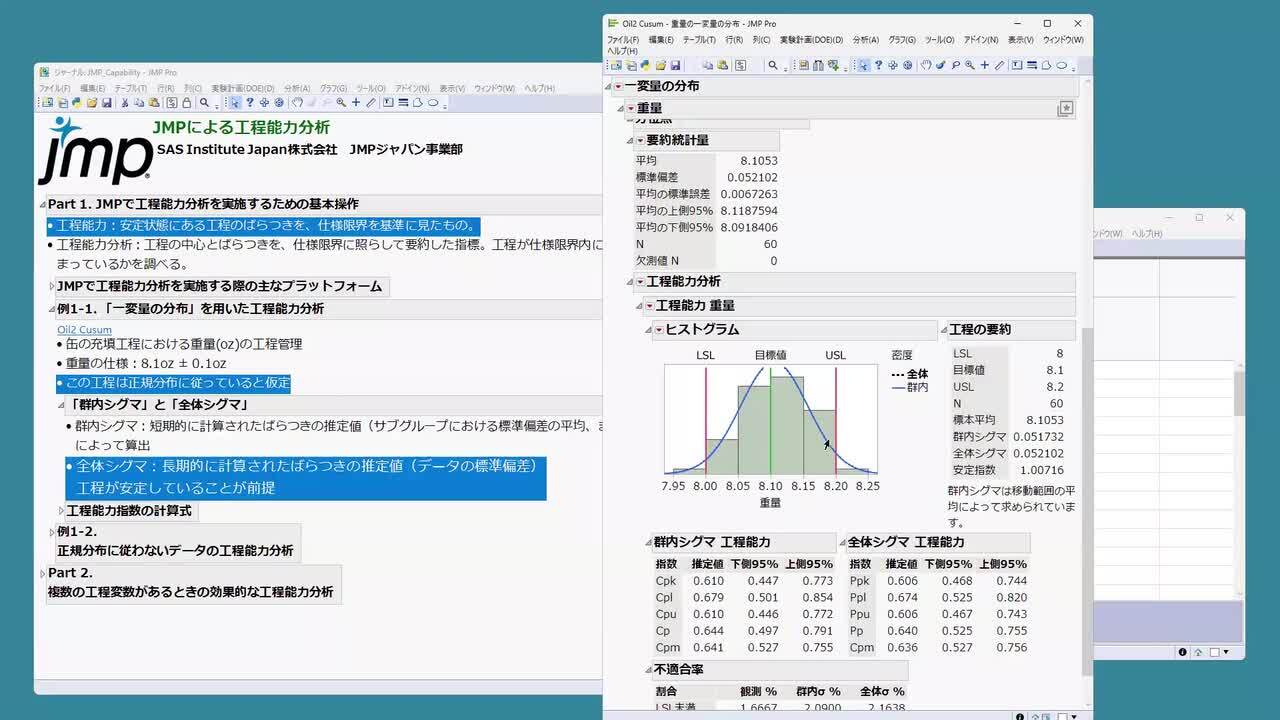Collapse the 群内シグマ 工程能力 table
The width and height of the screenshot is (1280, 720).
click(647, 543)
